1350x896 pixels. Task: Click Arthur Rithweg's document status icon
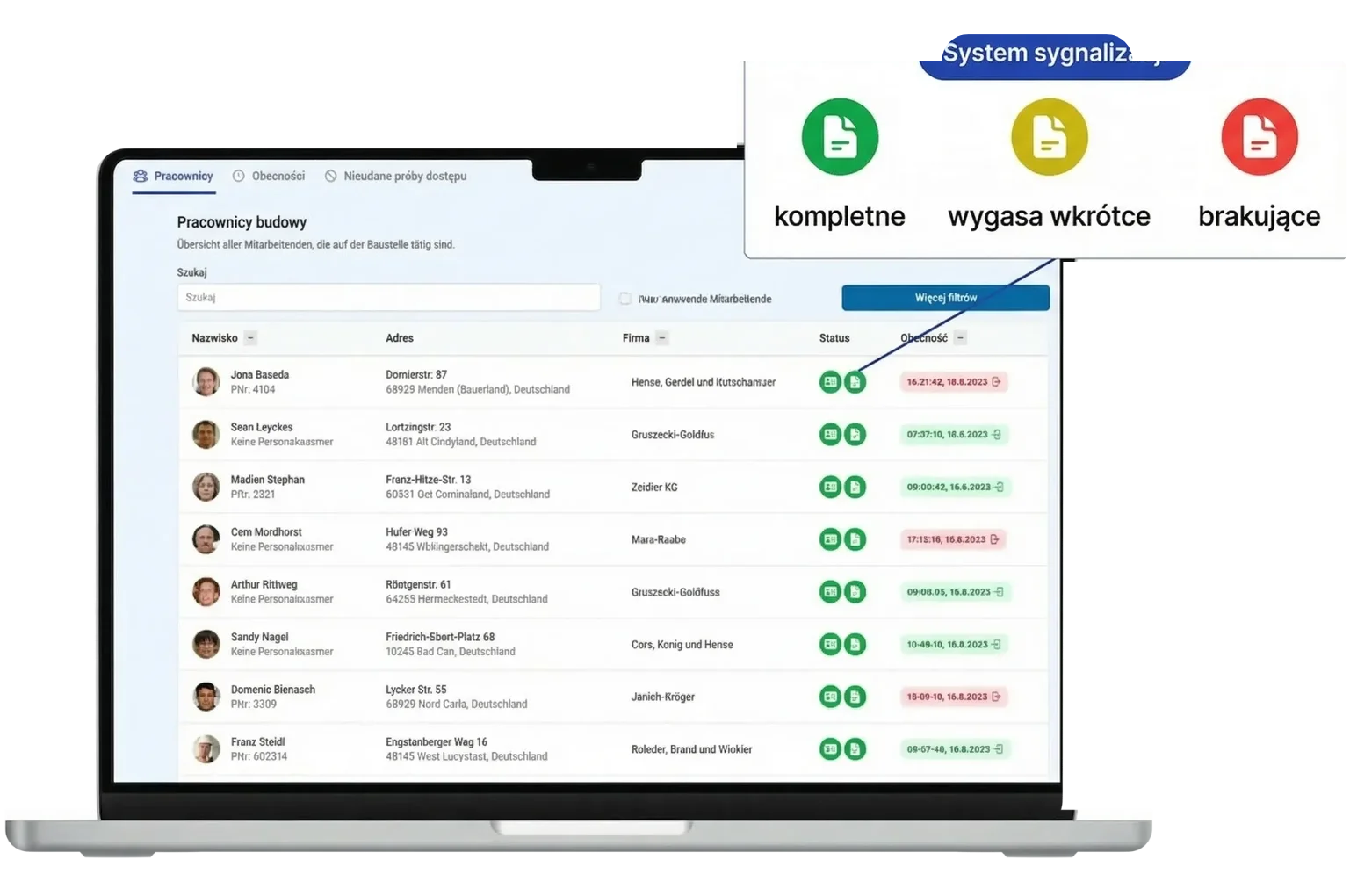coord(855,592)
